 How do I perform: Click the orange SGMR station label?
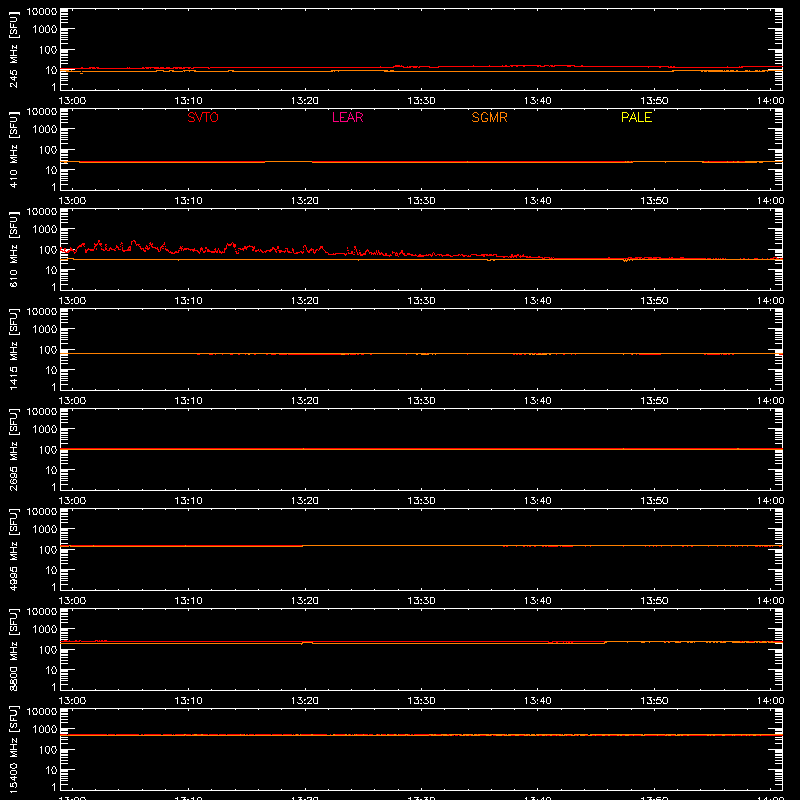pos(489,117)
